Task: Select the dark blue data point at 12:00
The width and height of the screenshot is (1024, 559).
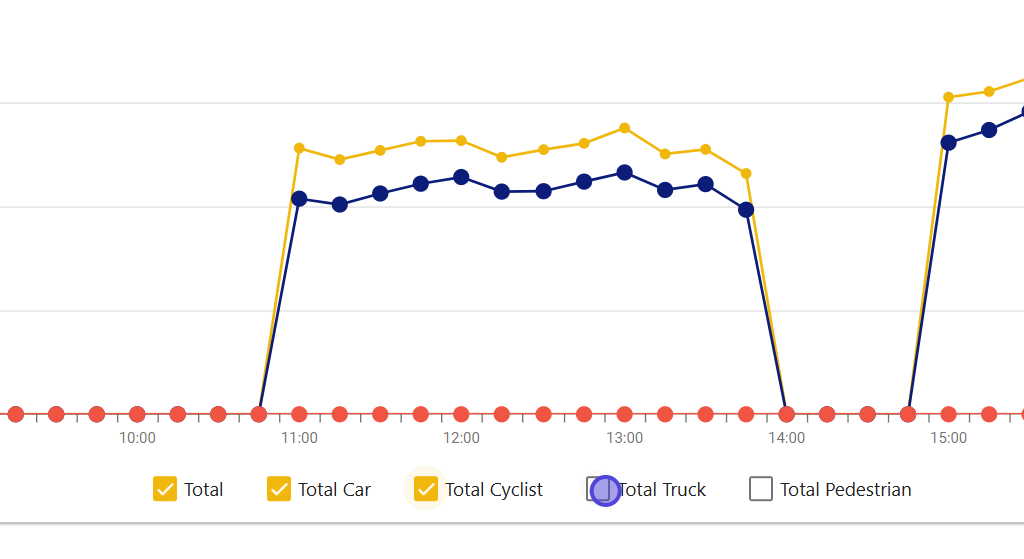Action: (x=461, y=177)
